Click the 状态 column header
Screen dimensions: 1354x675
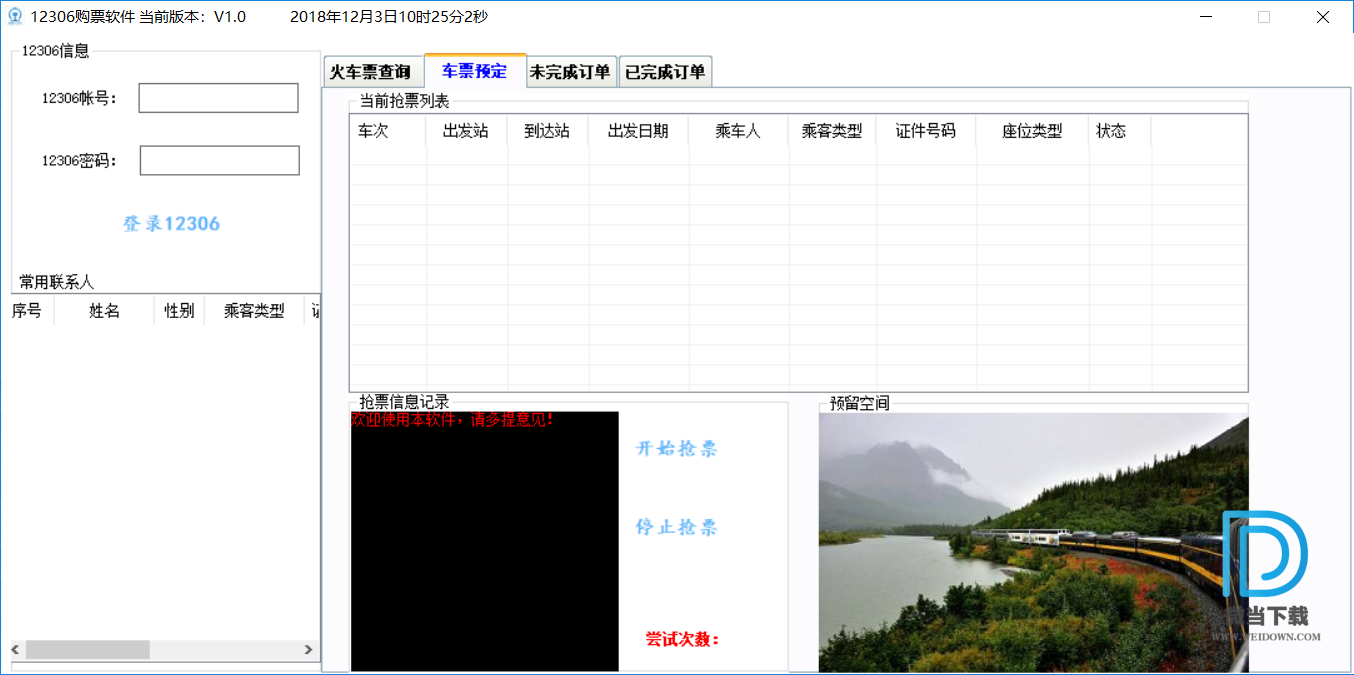tap(1120, 131)
